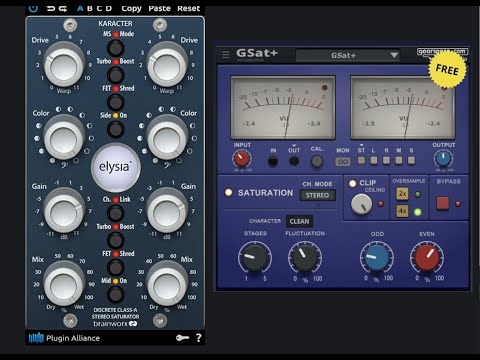
Task: Toggle Turbo Boost button below MS Mode
Action: tap(115, 75)
